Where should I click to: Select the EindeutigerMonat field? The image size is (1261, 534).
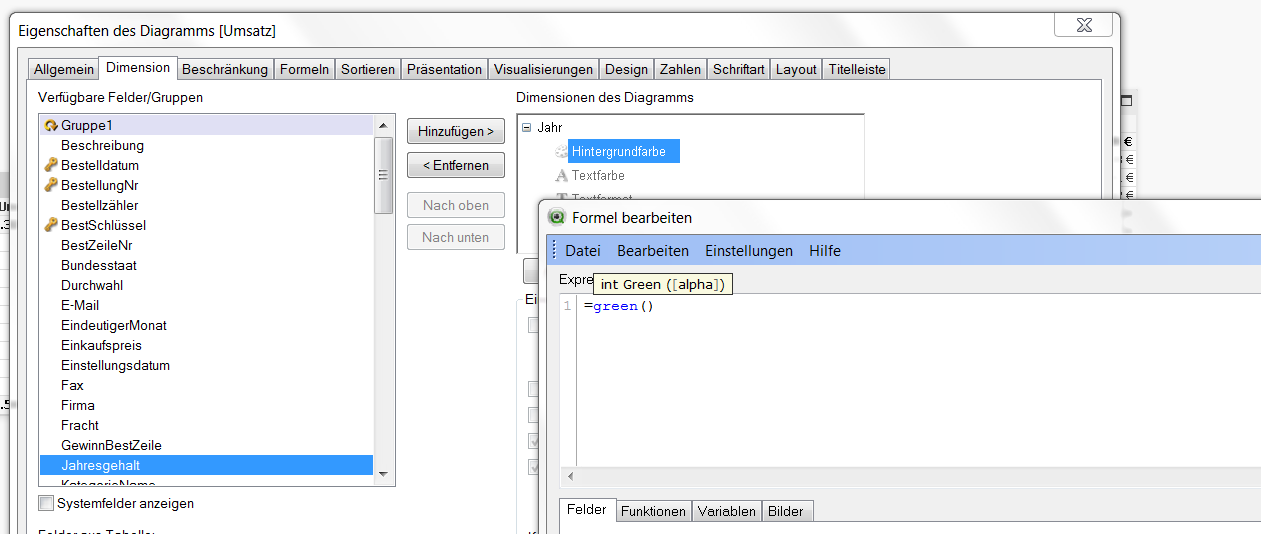(x=206, y=325)
